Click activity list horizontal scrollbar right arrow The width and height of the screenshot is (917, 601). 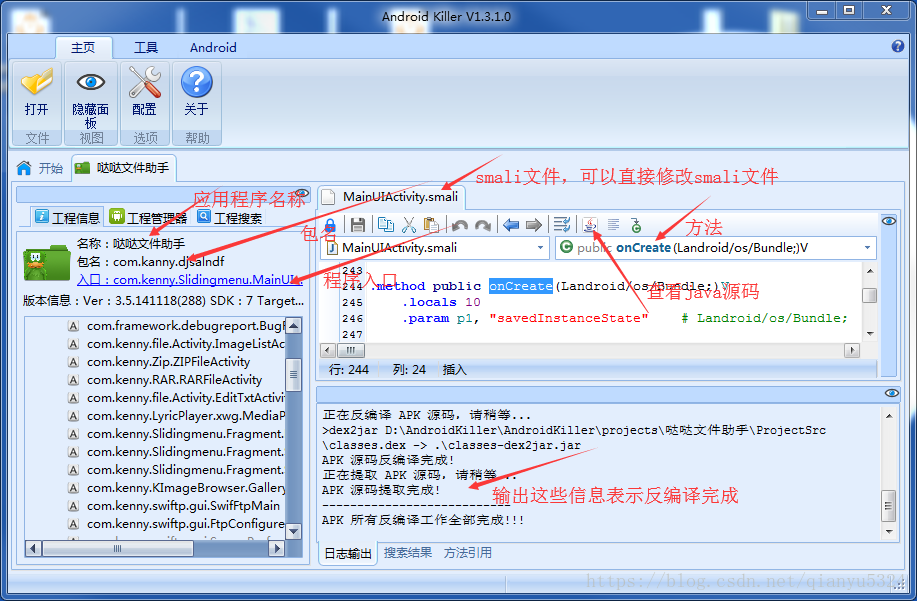click(x=277, y=549)
